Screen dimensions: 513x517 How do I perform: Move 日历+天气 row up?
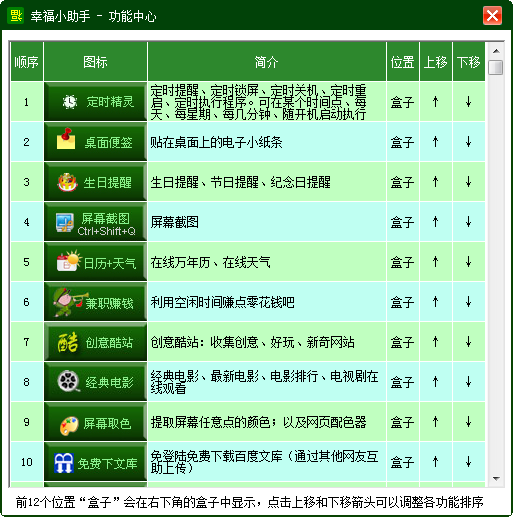[435, 262]
